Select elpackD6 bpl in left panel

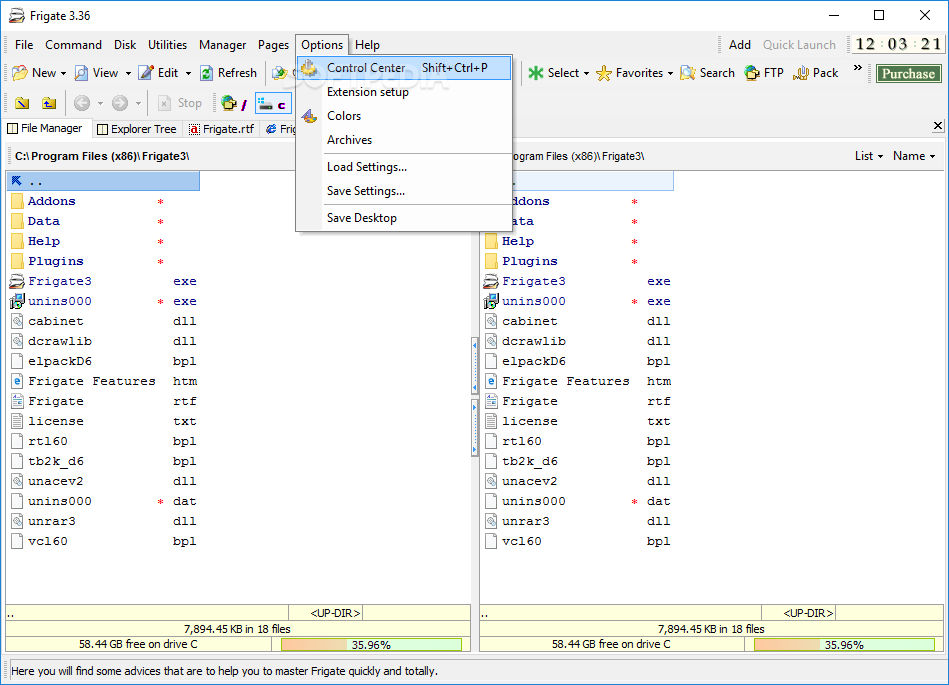(103, 361)
